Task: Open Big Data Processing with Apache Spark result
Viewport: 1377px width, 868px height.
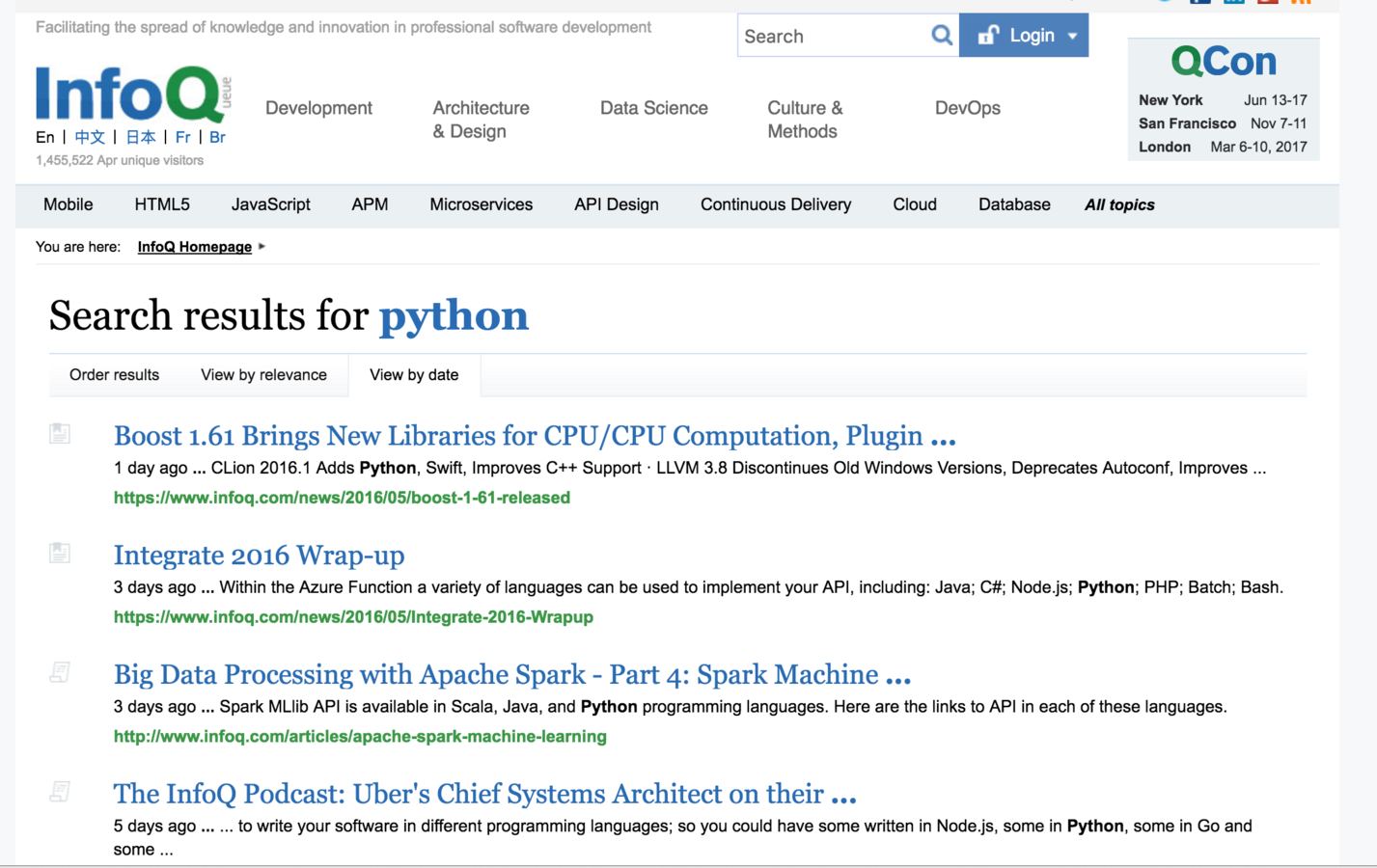Action: (512, 674)
